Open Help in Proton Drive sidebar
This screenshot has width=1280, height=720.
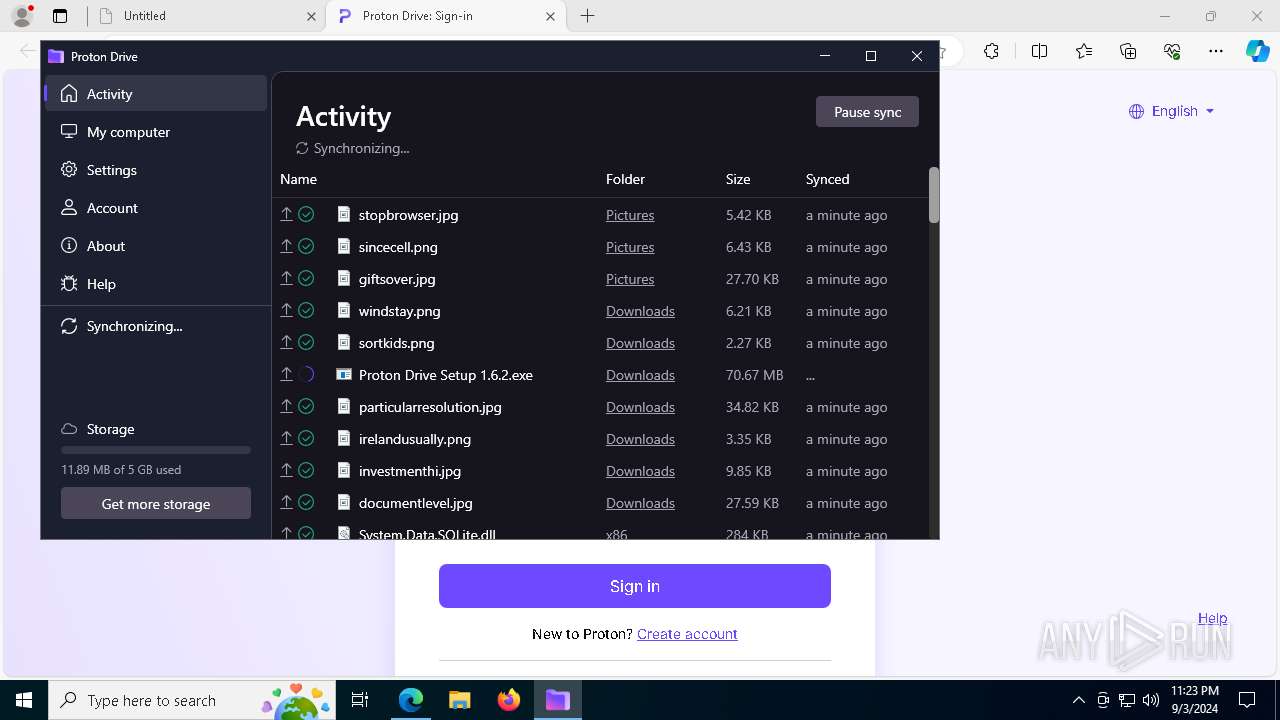[155, 283]
